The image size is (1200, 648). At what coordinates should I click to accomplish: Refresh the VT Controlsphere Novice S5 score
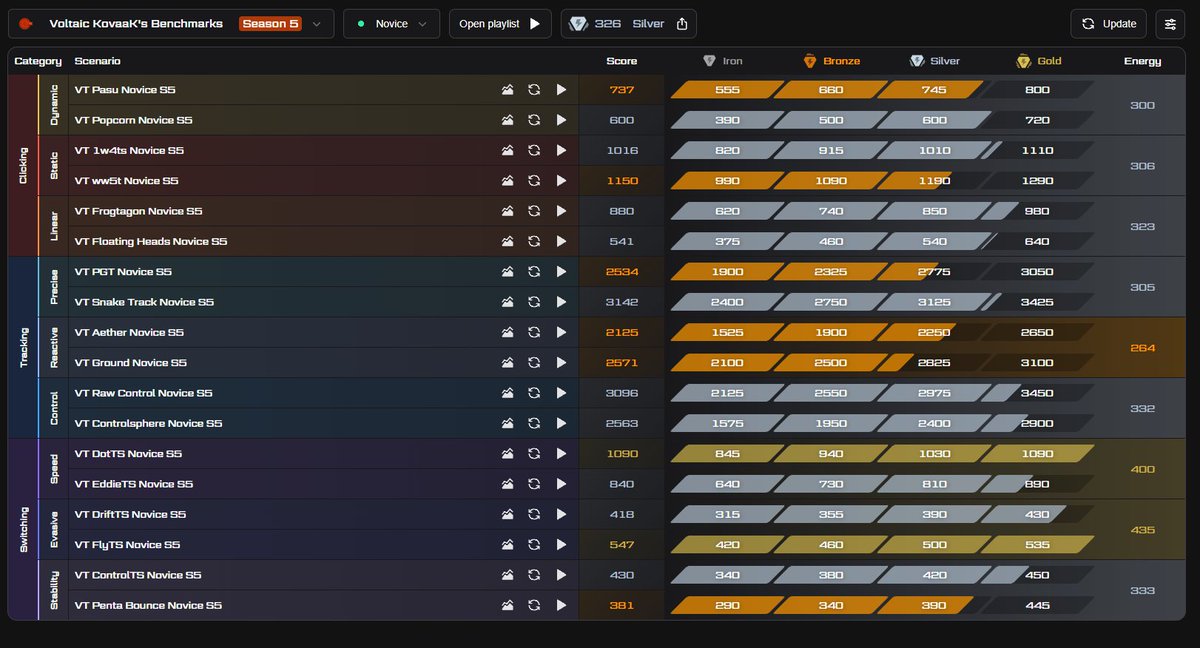tap(534, 424)
